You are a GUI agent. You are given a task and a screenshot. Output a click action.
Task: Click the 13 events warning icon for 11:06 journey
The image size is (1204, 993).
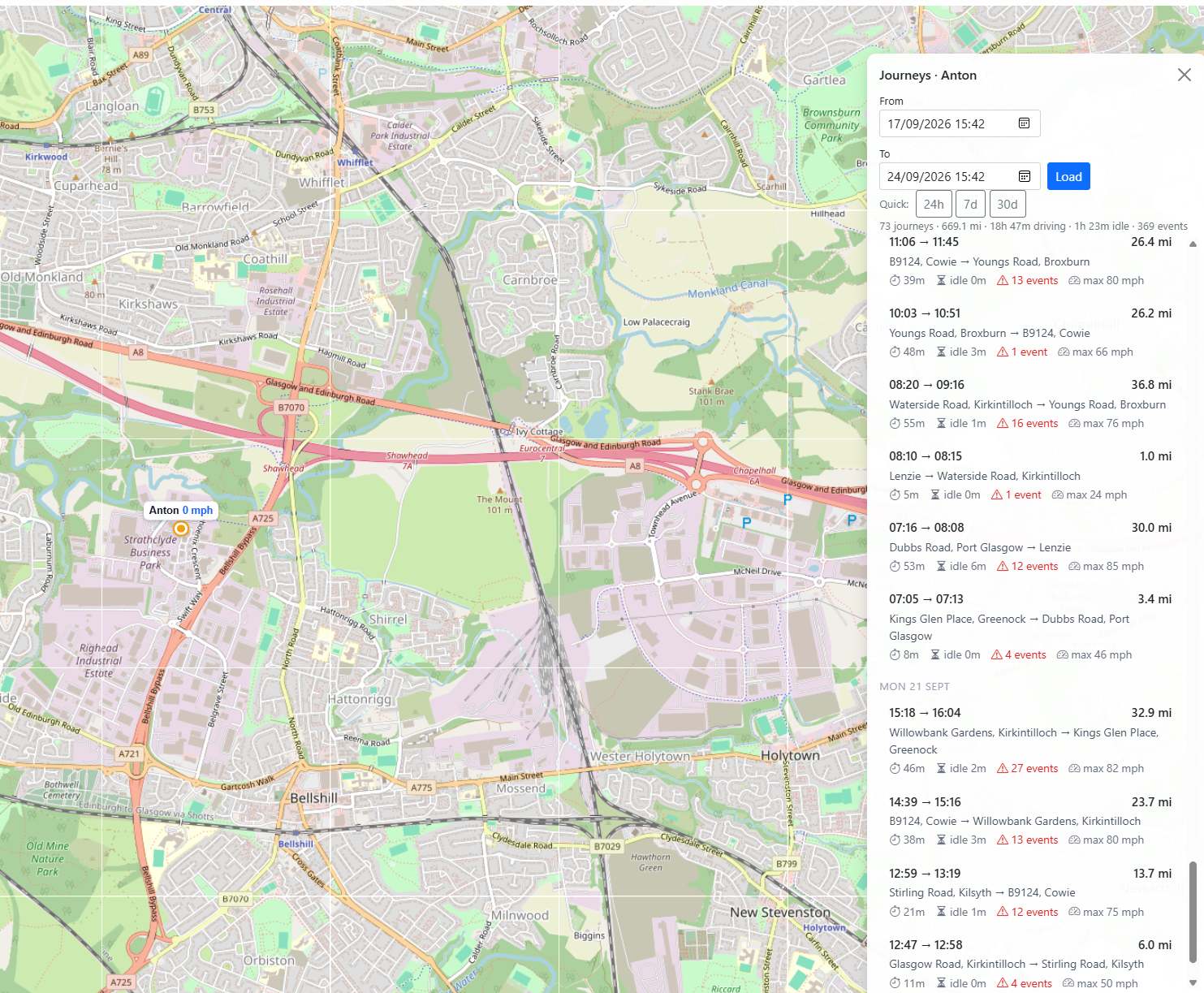(x=1003, y=281)
